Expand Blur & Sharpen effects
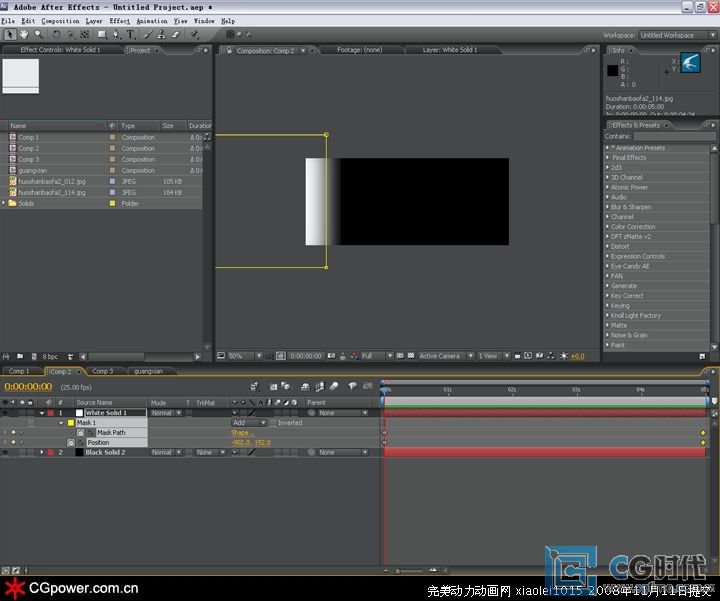Image resolution: width=720 pixels, height=601 pixels. pyautogui.click(x=607, y=207)
